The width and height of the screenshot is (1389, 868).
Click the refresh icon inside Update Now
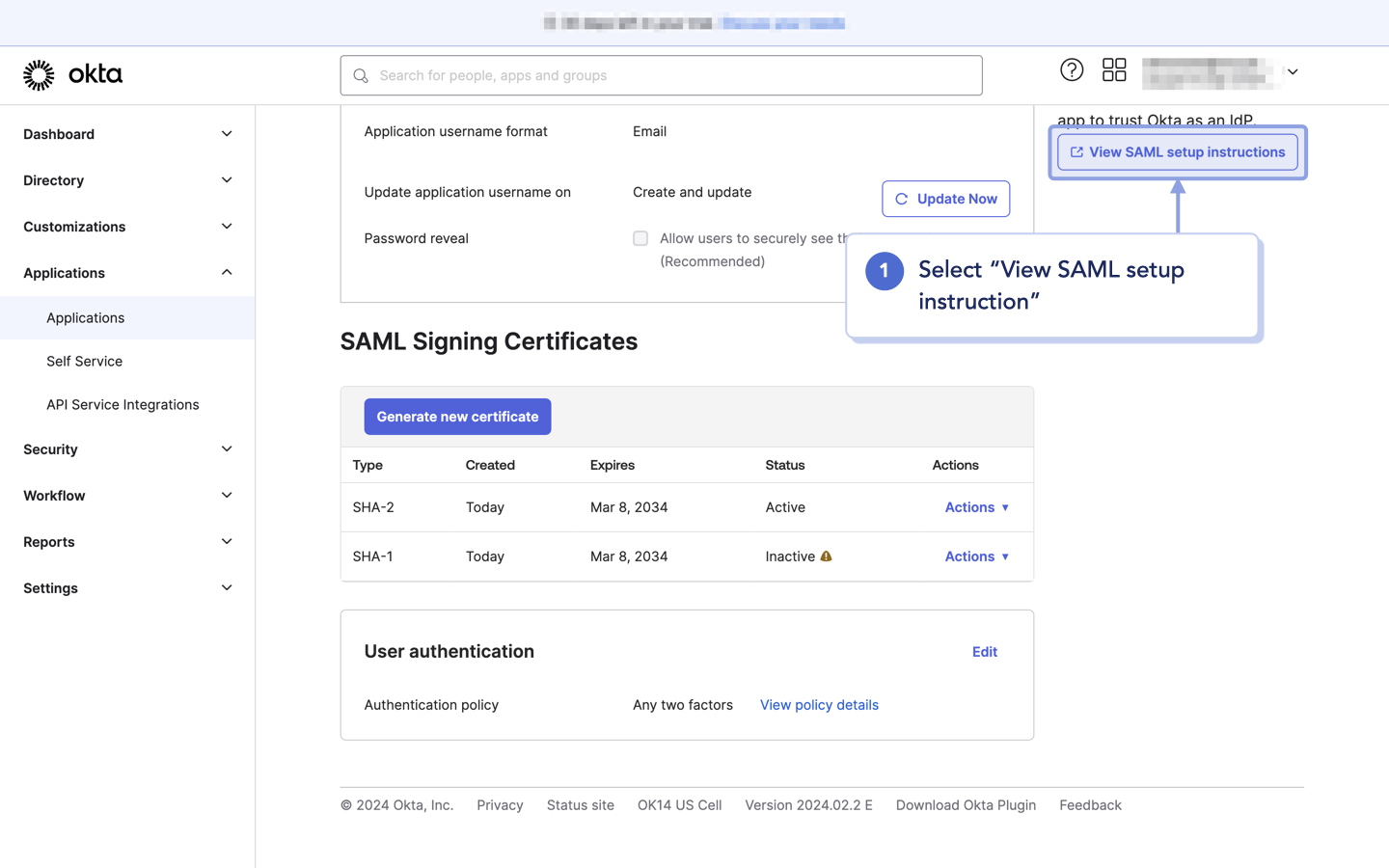point(901,199)
